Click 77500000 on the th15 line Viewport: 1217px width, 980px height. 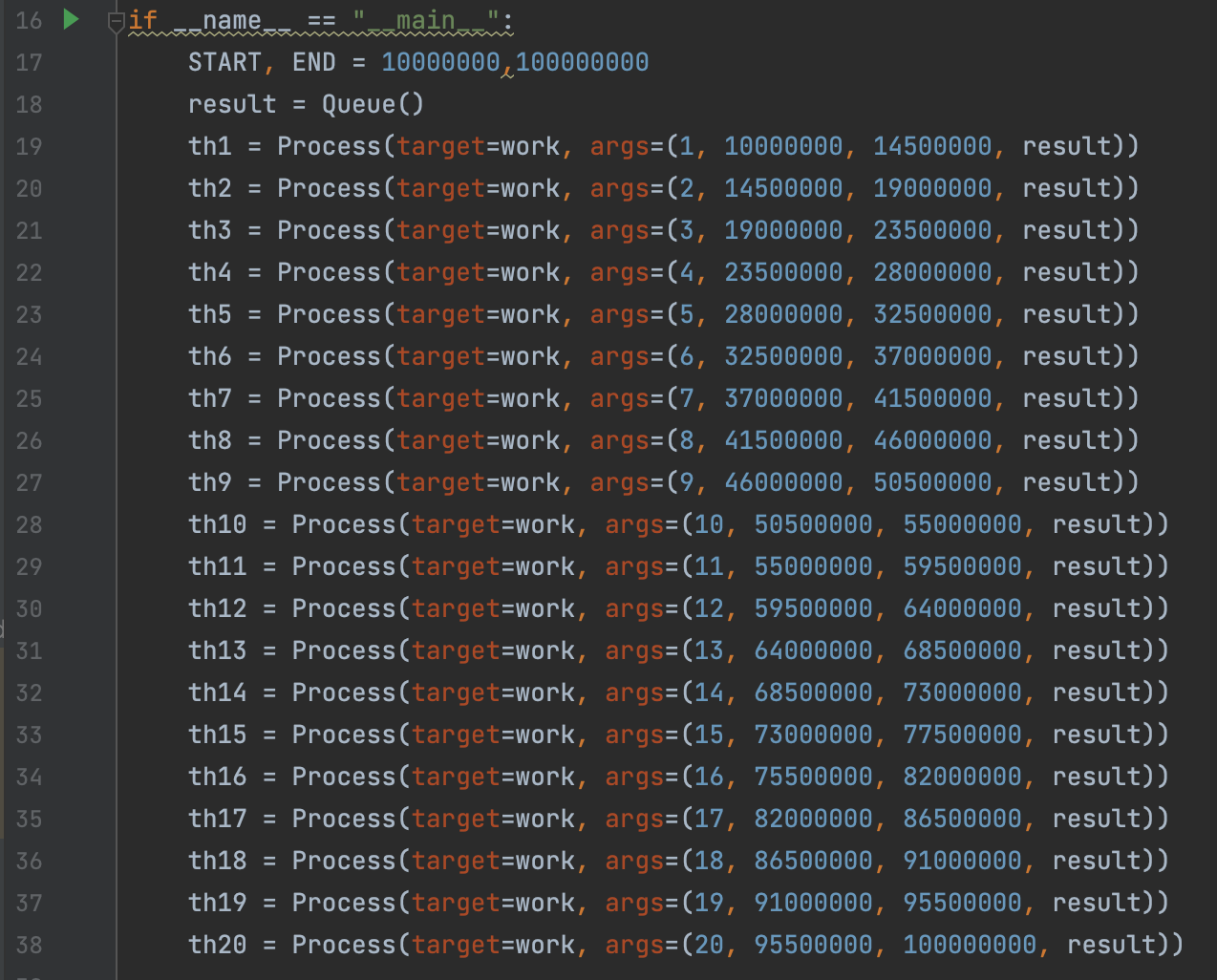coord(963,735)
